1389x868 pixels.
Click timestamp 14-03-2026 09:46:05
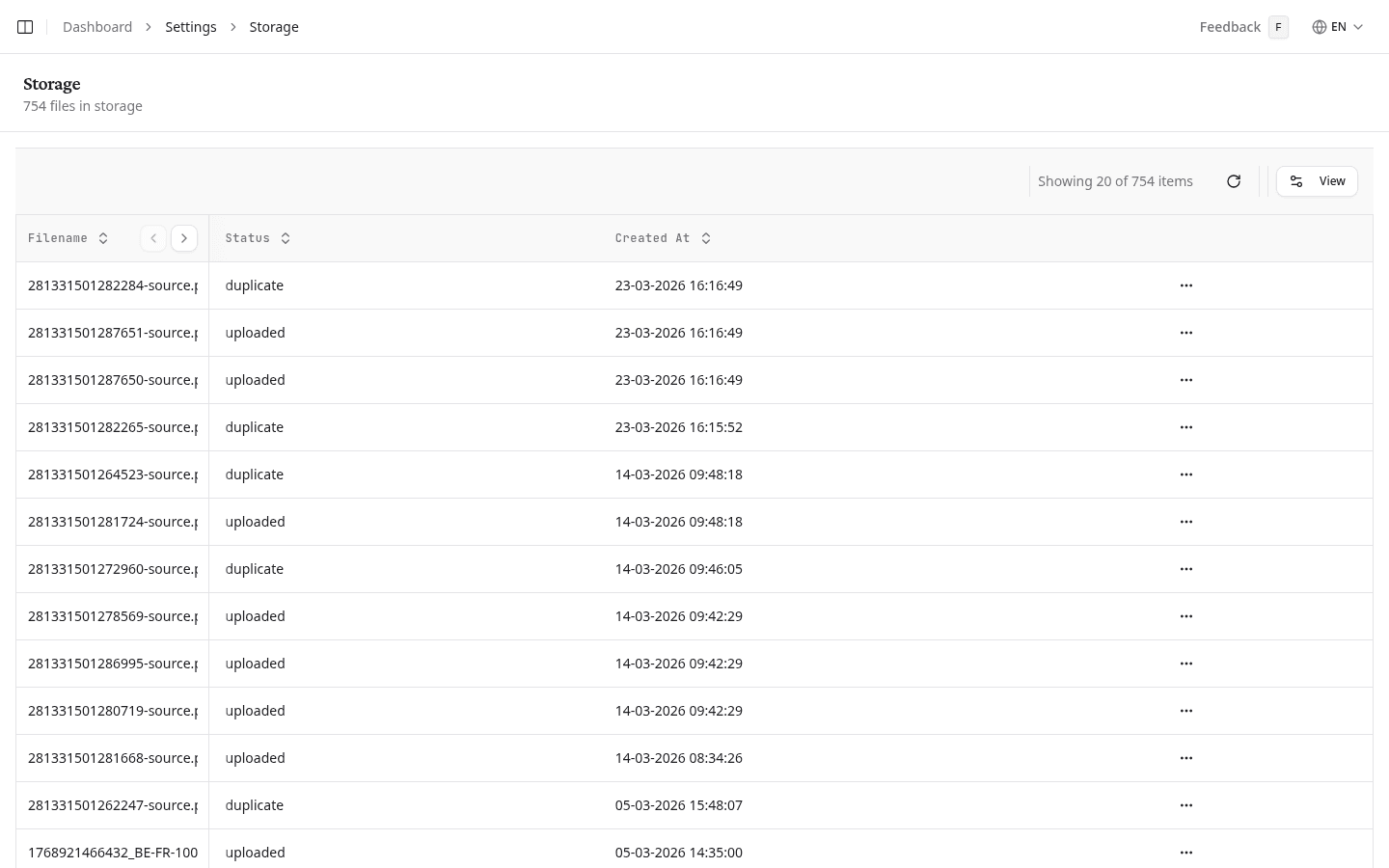pyautogui.click(x=679, y=569)
